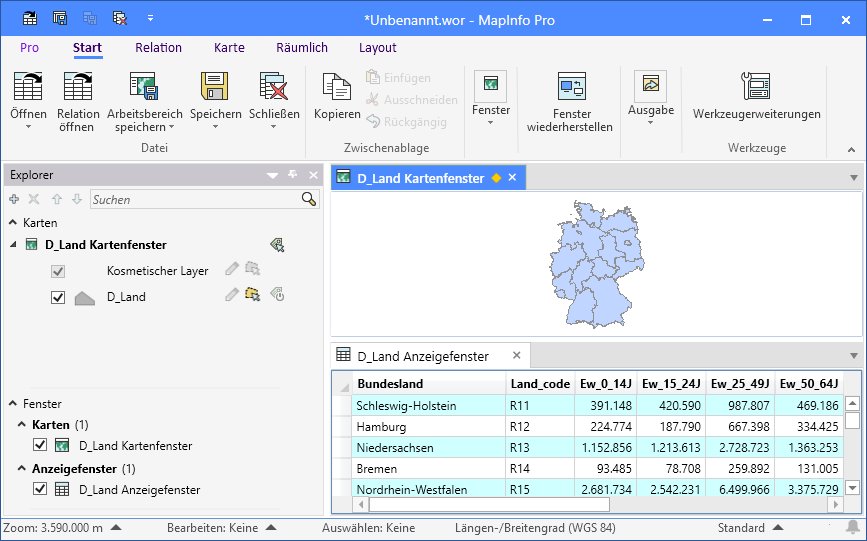Click map options icon beside D_Land Kartenfenster
The height and width of the screenshot is (541, 867).
click(277, 245)
